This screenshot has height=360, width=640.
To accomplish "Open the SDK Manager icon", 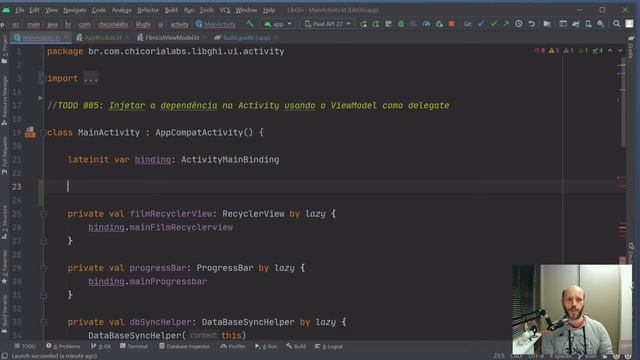I will (x=601, y=24).
